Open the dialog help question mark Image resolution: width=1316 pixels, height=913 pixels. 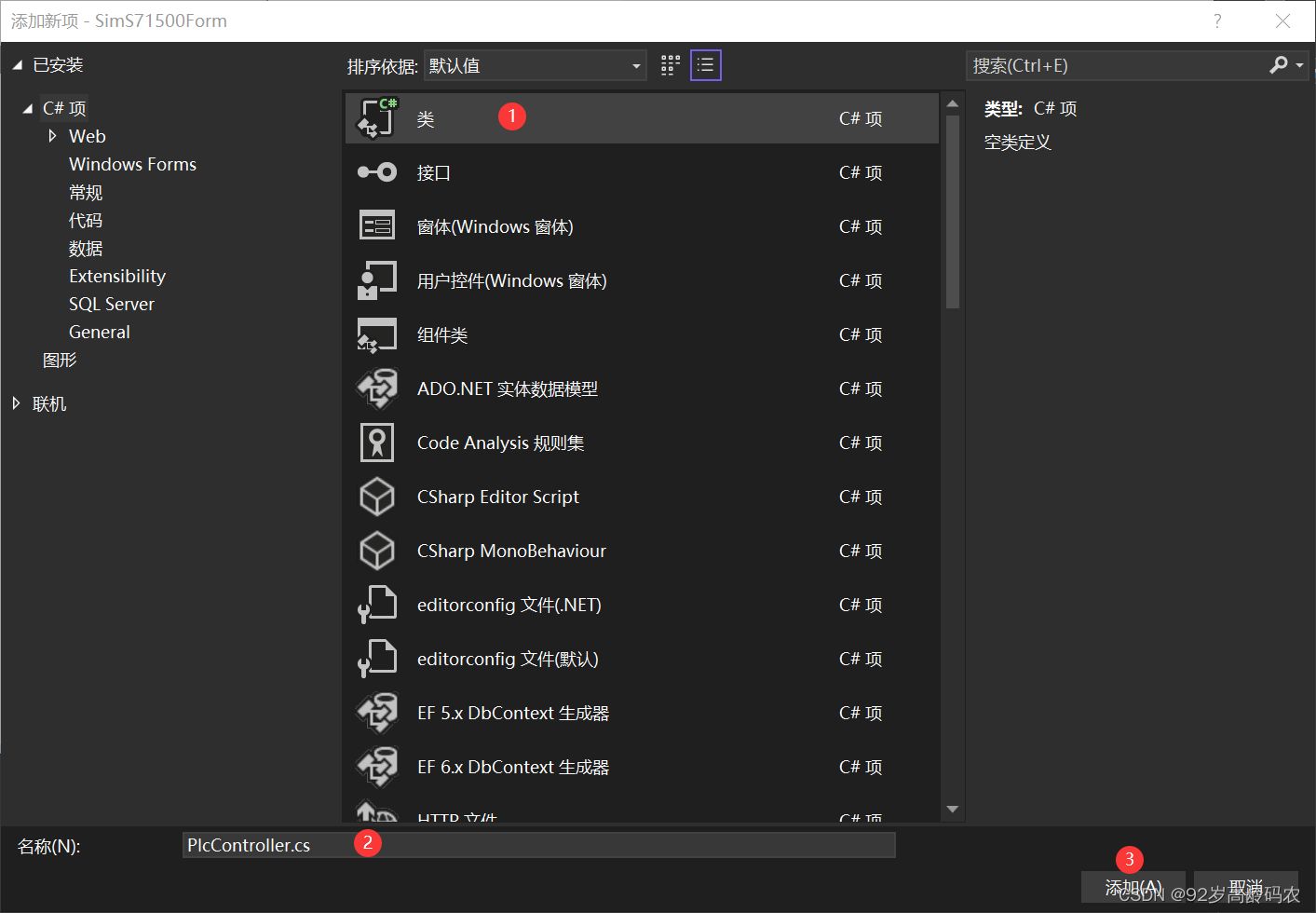[x=1217, y=21]
